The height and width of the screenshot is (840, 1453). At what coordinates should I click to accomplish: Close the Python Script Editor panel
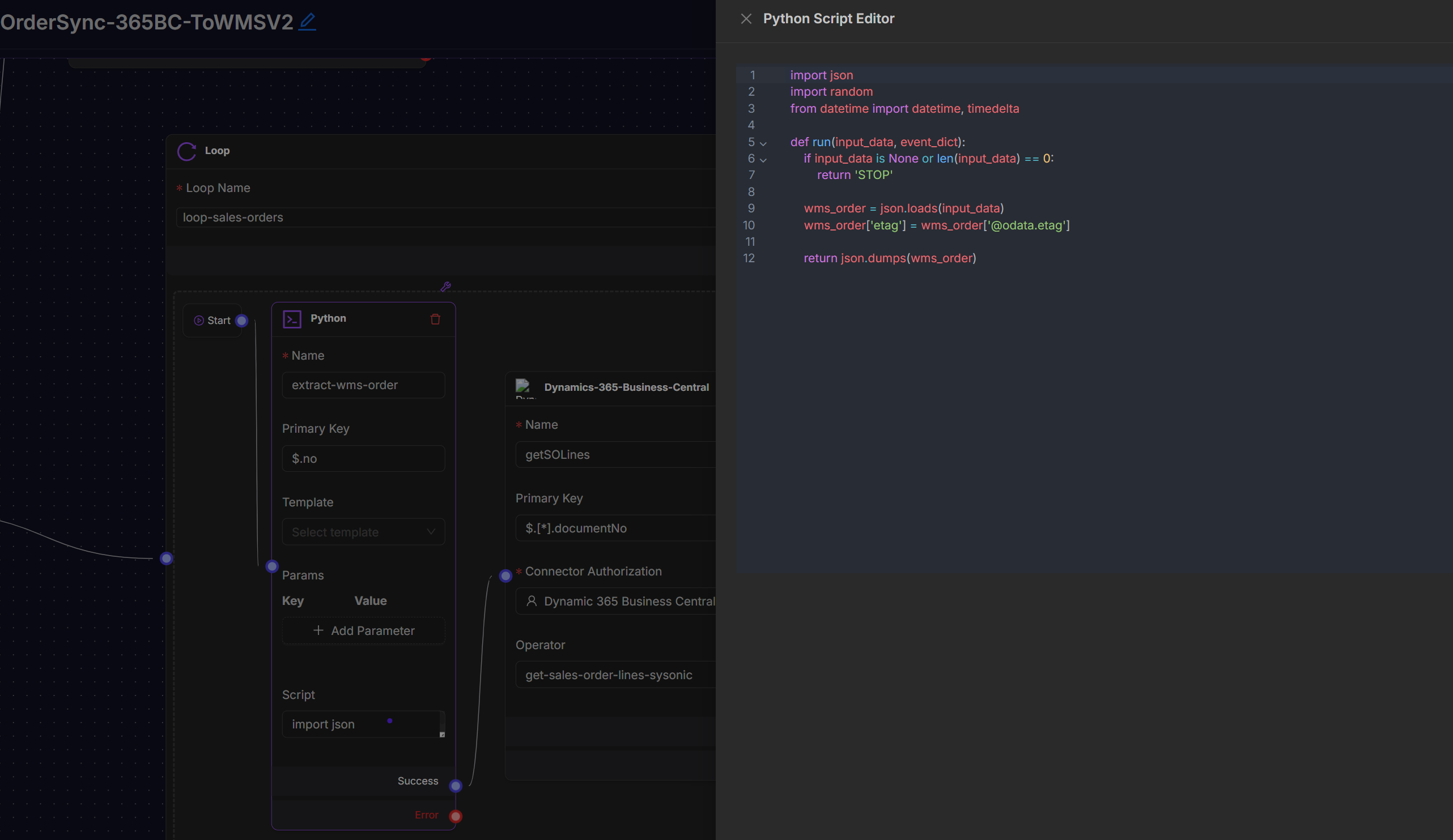[x=746, y=19]
